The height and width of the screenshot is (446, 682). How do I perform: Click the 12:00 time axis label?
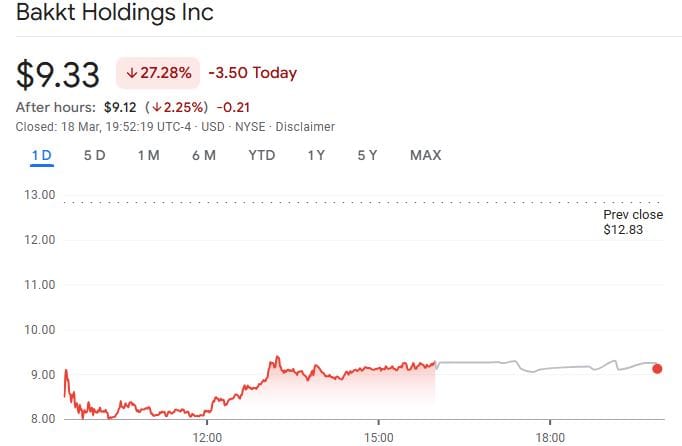coord(207,438)
